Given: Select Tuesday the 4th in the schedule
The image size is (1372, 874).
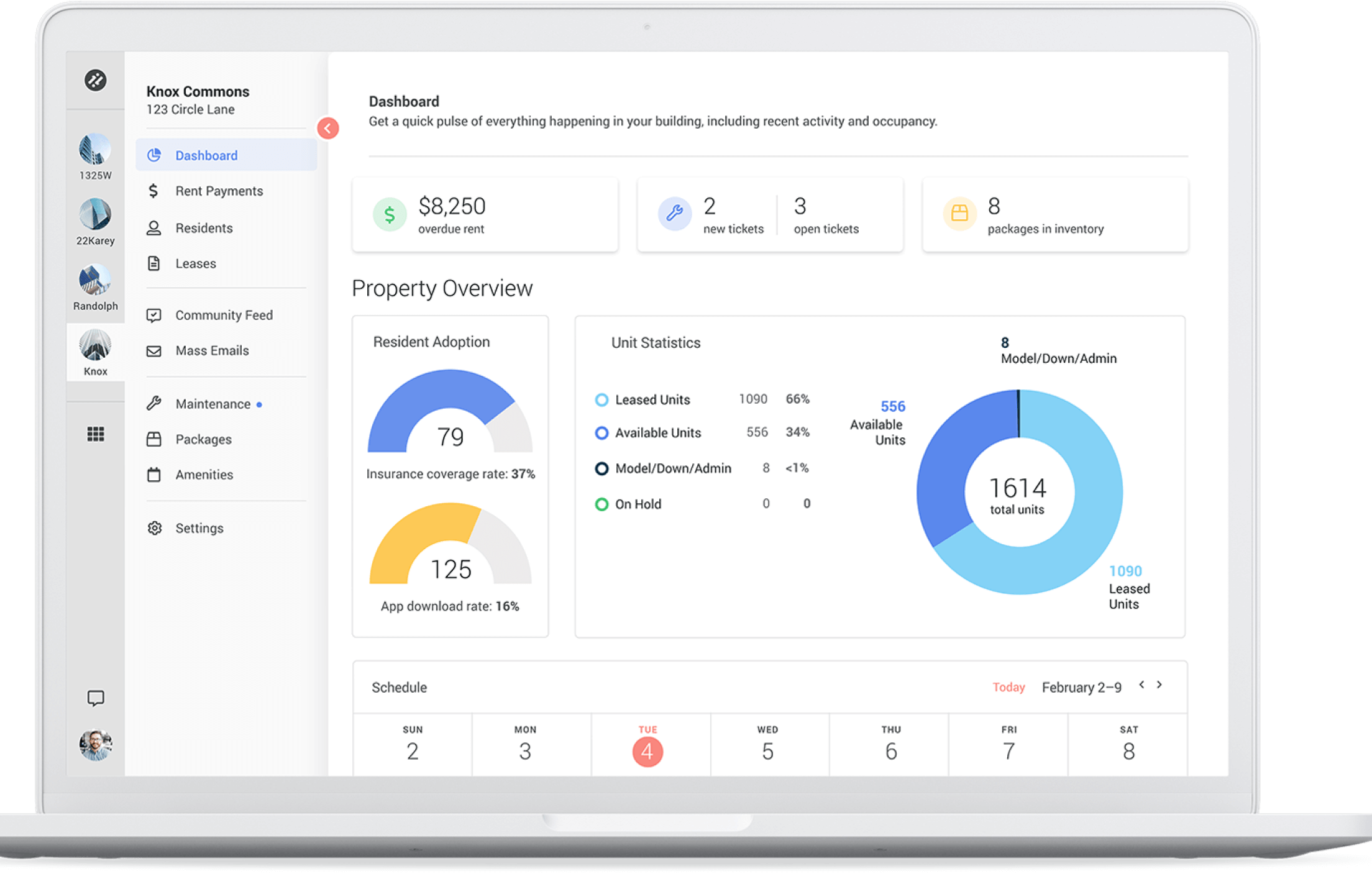Looking at the screenshot, I should [647, 750].
